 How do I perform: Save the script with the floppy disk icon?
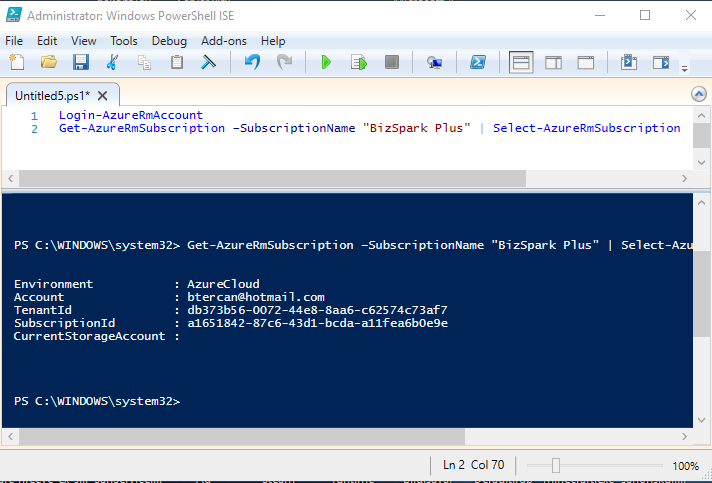81,62
